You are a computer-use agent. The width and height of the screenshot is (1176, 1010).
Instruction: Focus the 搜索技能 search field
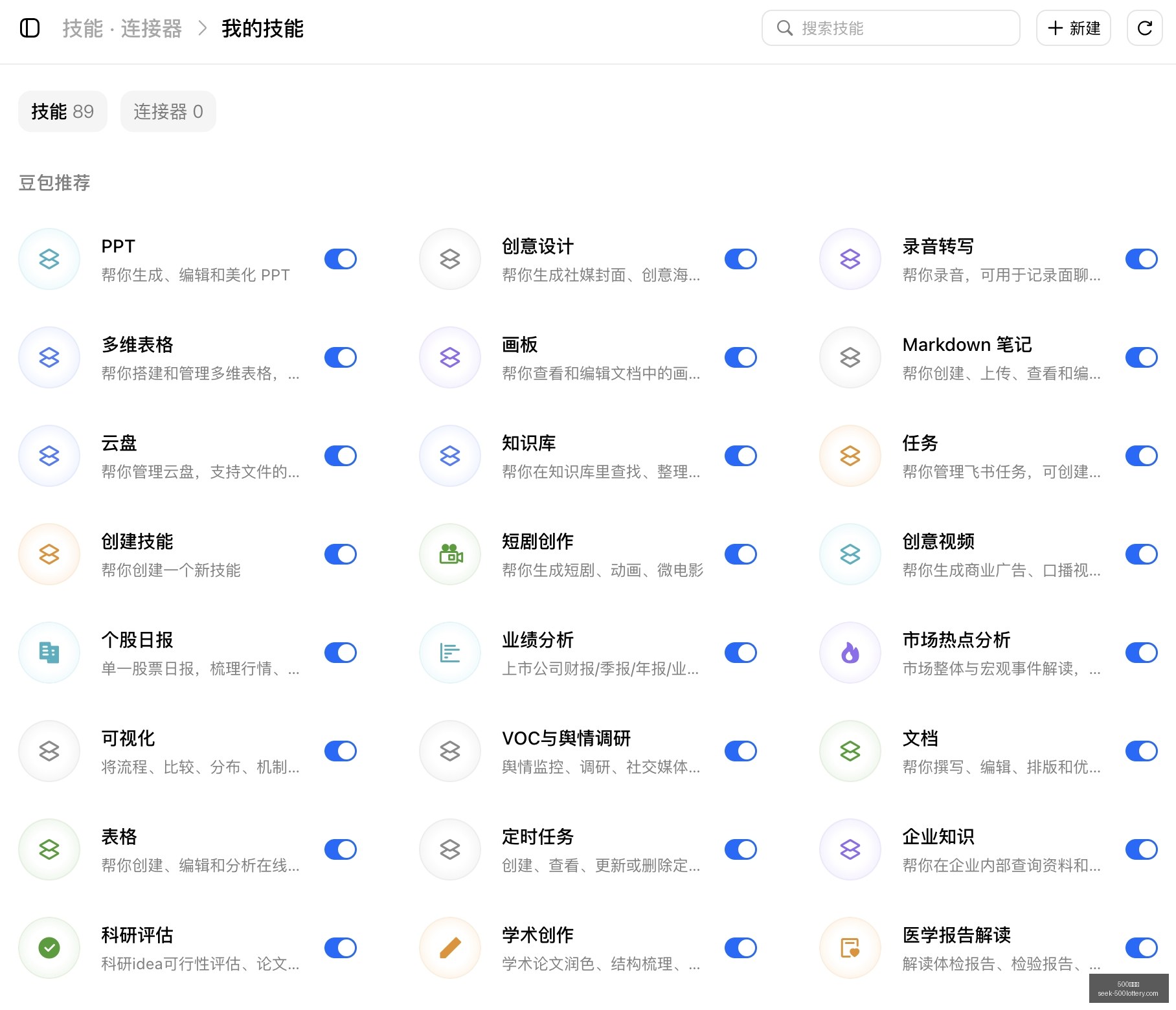(x=891, y=28)
